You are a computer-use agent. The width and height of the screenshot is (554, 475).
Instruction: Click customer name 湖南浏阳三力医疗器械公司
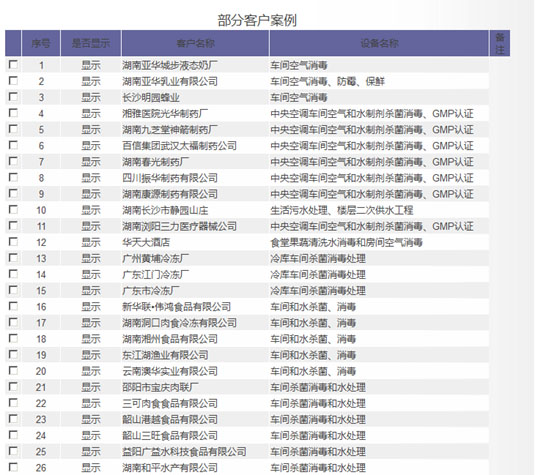[179, 227]
